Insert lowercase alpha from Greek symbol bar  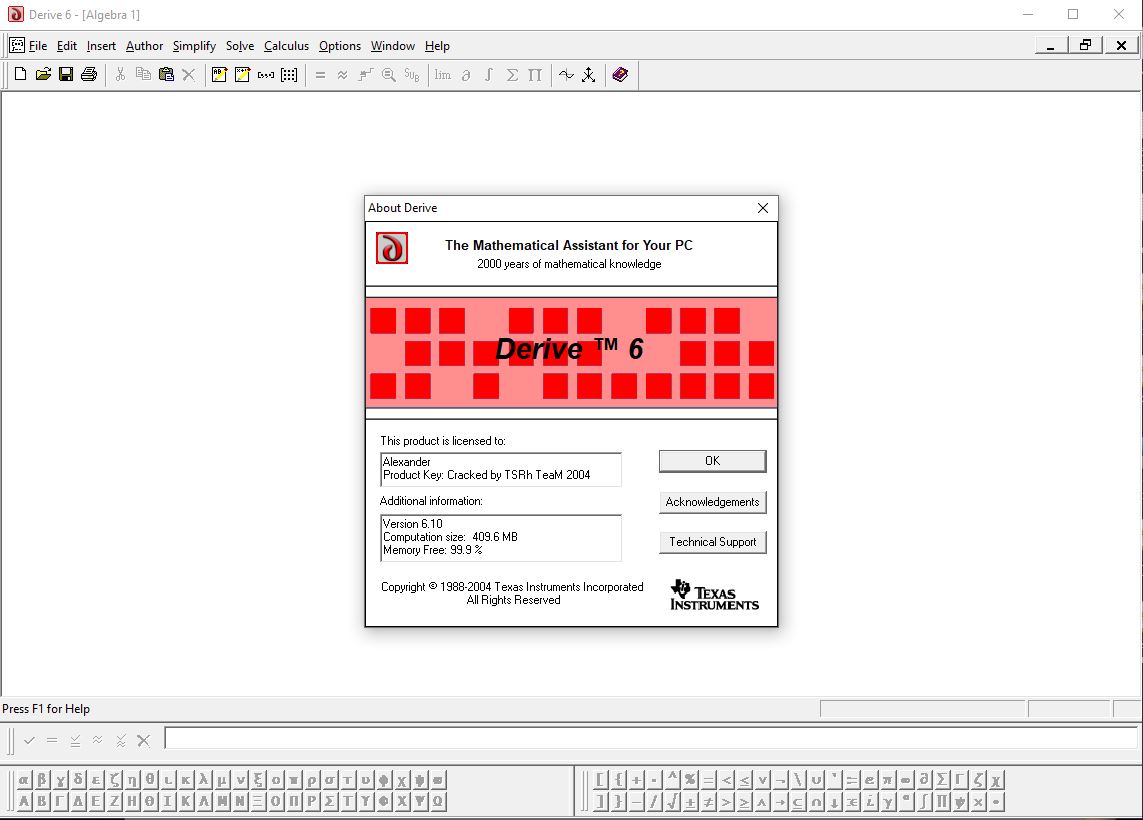24,780
